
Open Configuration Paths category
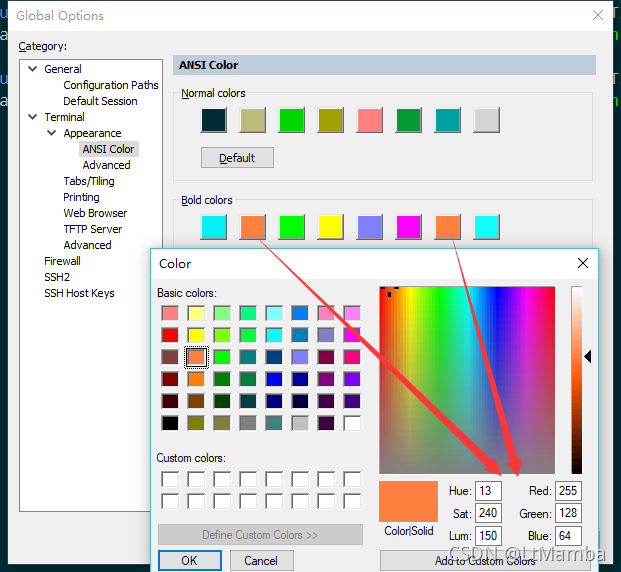111,85
